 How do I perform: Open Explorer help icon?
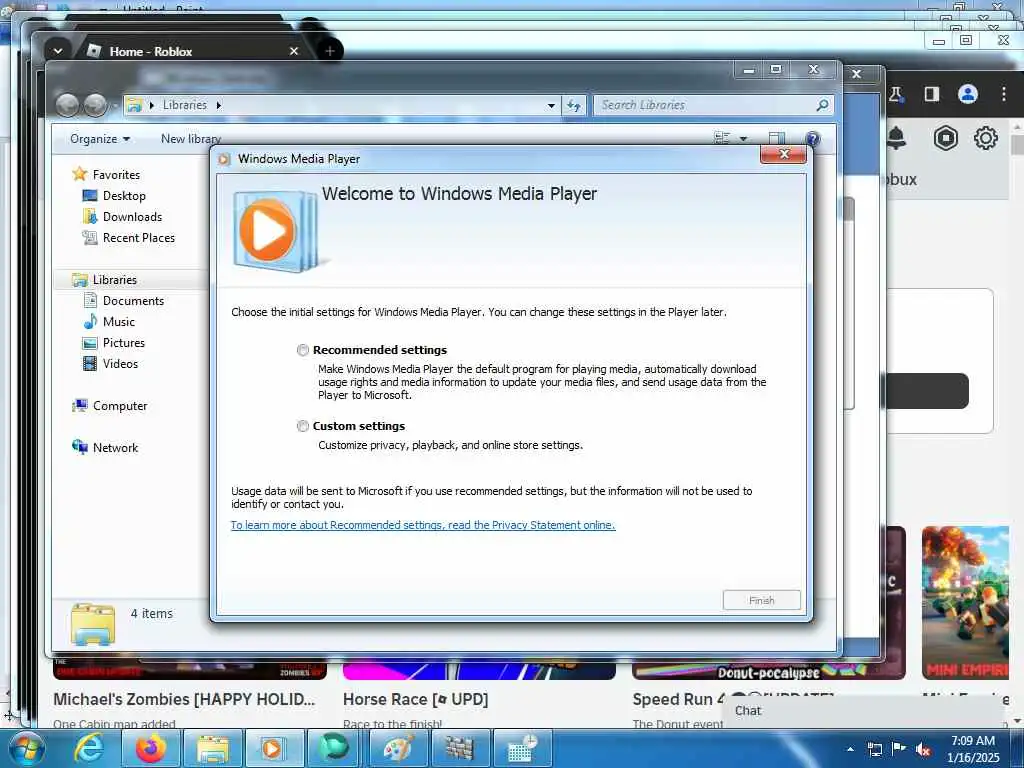pos(812,138)
